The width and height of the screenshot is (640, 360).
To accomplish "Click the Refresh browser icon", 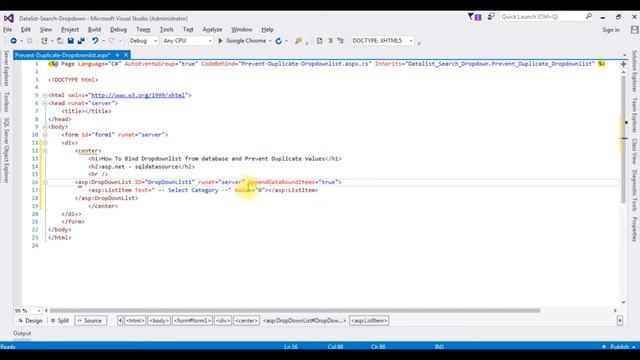I will (x=279, y=41).
